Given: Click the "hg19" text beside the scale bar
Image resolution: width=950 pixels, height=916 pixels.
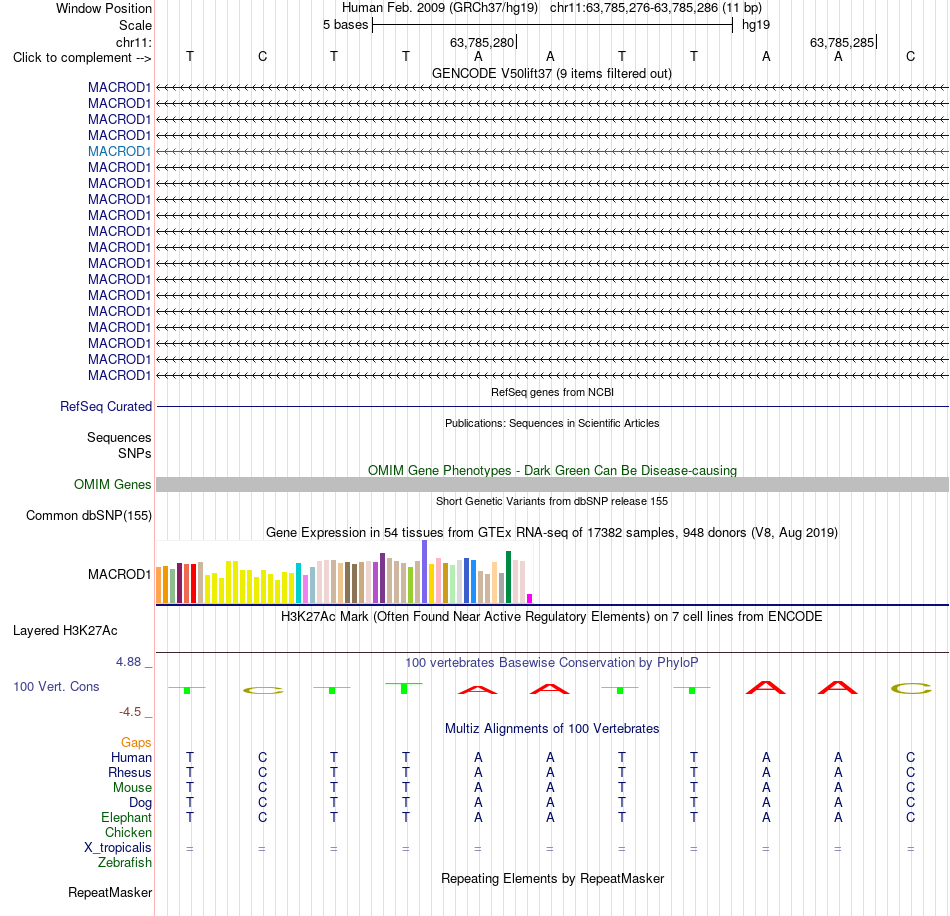Looking at the screenshot, I should click(x=756, y=25).
